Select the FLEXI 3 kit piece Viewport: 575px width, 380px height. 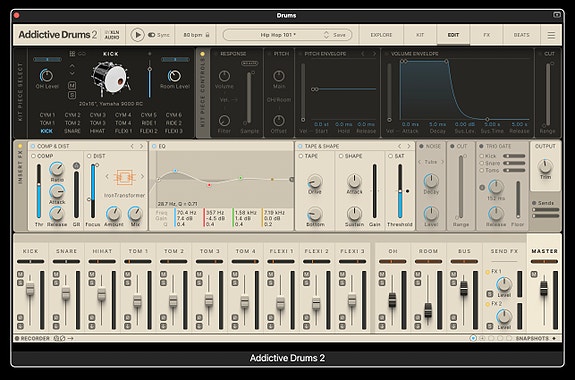tap(173, 131)
